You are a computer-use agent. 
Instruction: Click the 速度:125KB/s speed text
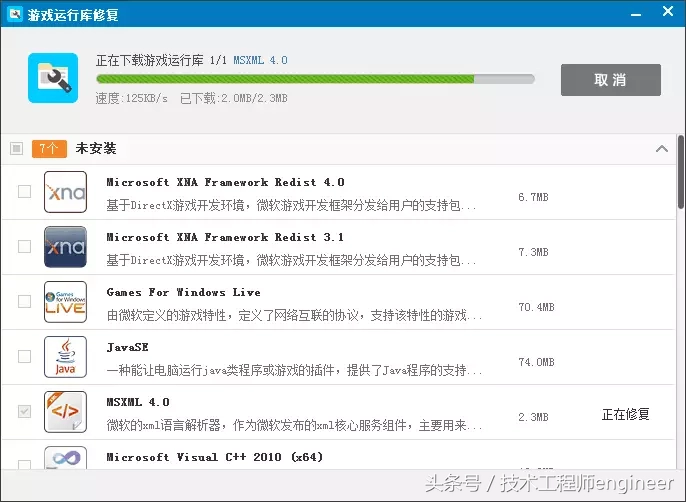point(132,98)
